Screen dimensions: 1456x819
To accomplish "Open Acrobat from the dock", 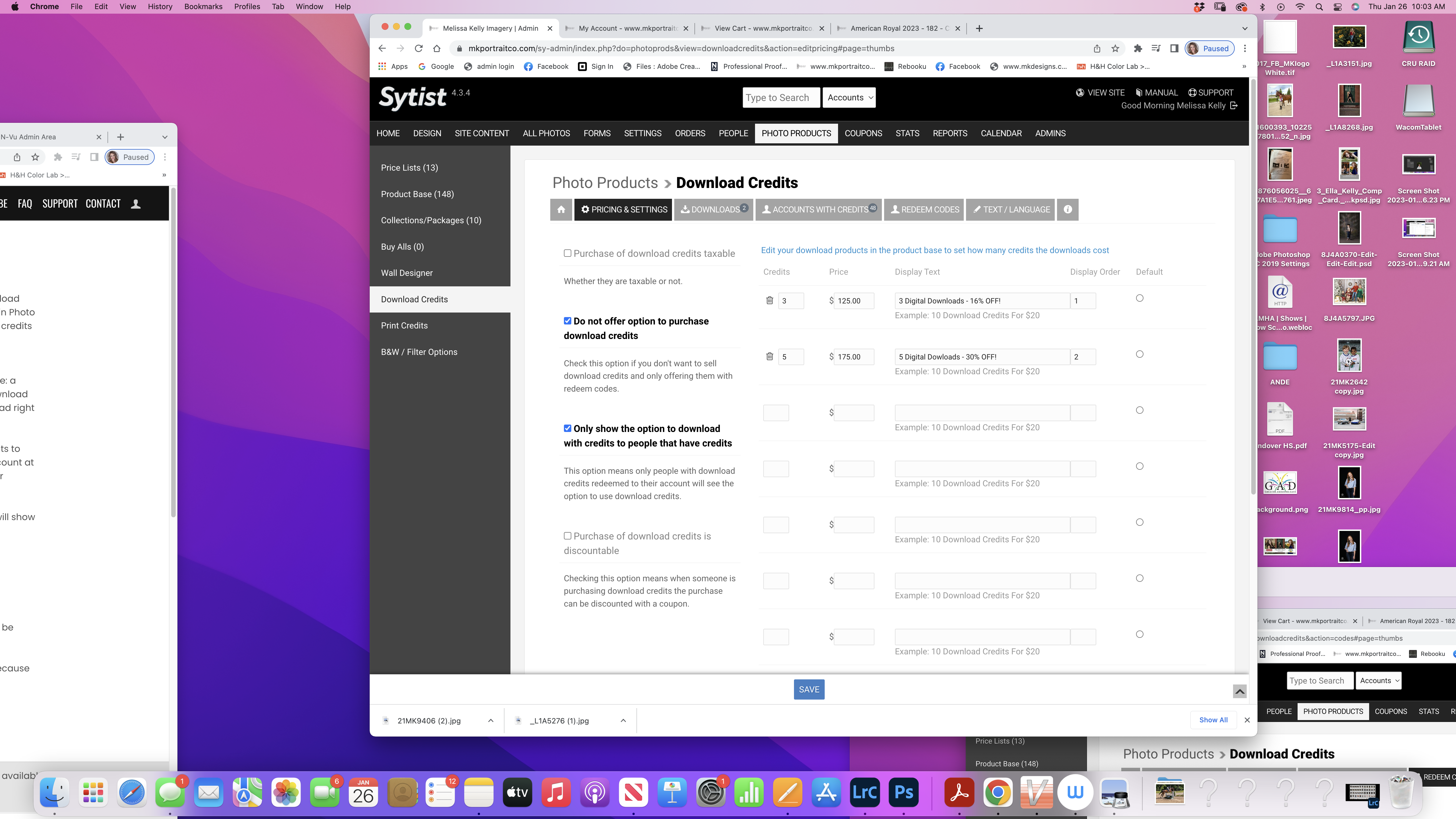I will pos(959,793).
